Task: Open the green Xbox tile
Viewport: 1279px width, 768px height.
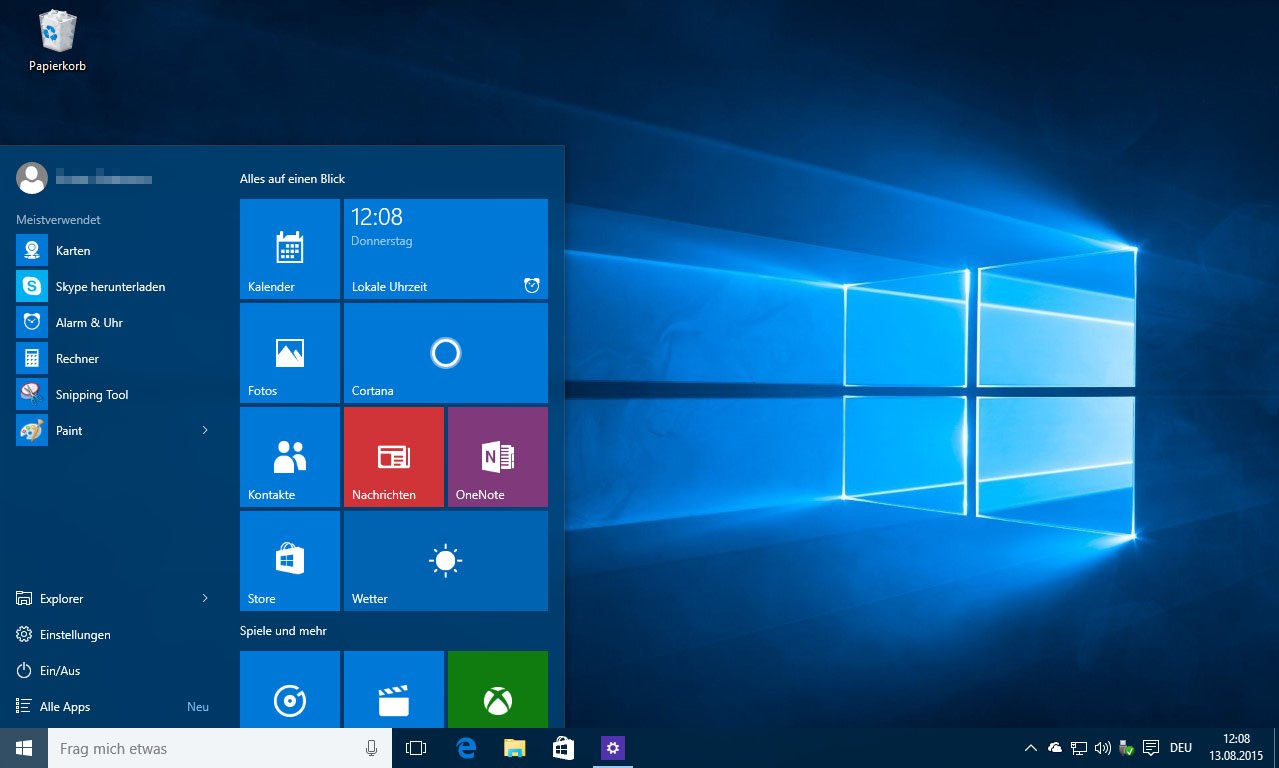Action: [498, 689]
